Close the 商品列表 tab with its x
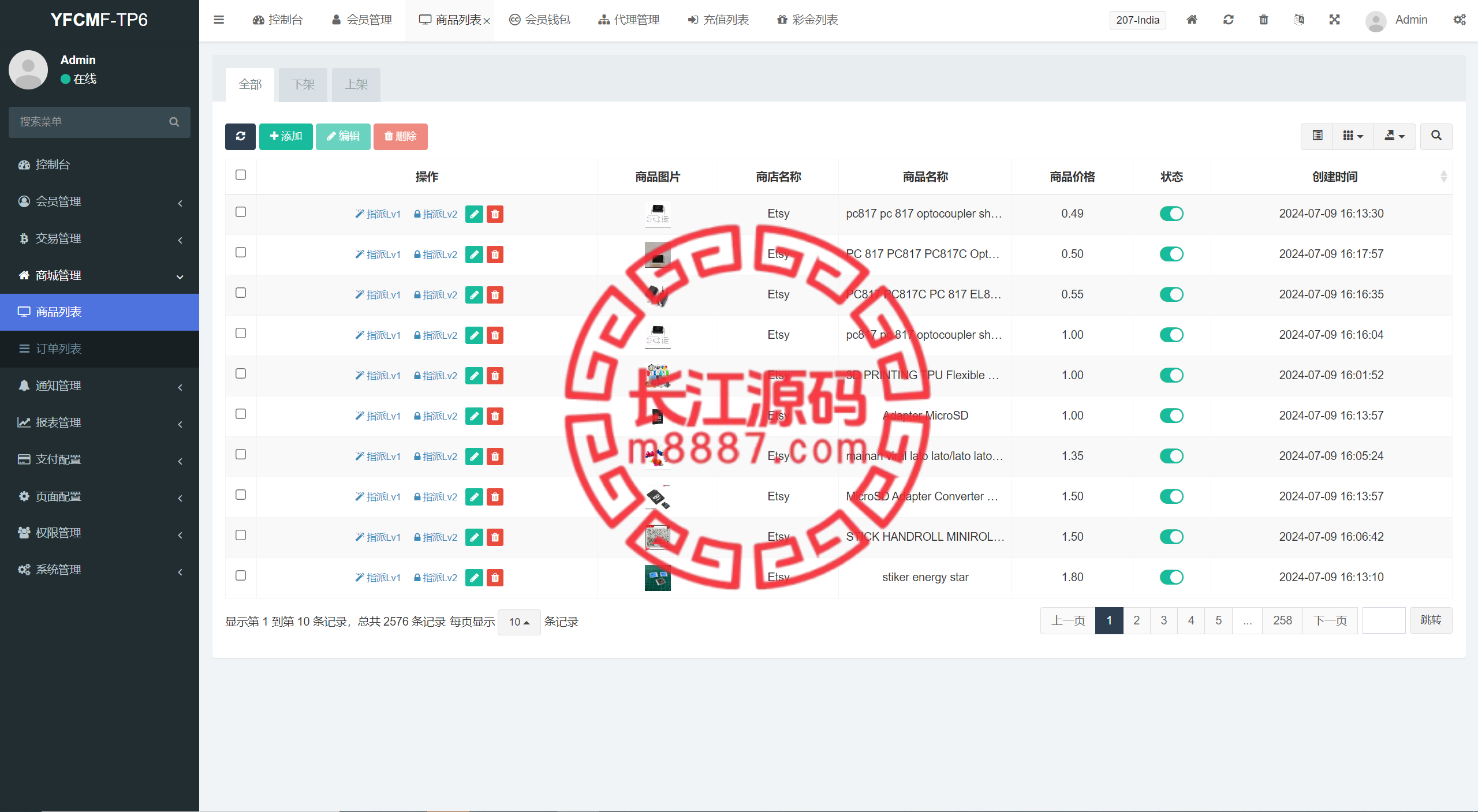The height and width of the screenshot is (812, 1478). (x=487, y=21)
